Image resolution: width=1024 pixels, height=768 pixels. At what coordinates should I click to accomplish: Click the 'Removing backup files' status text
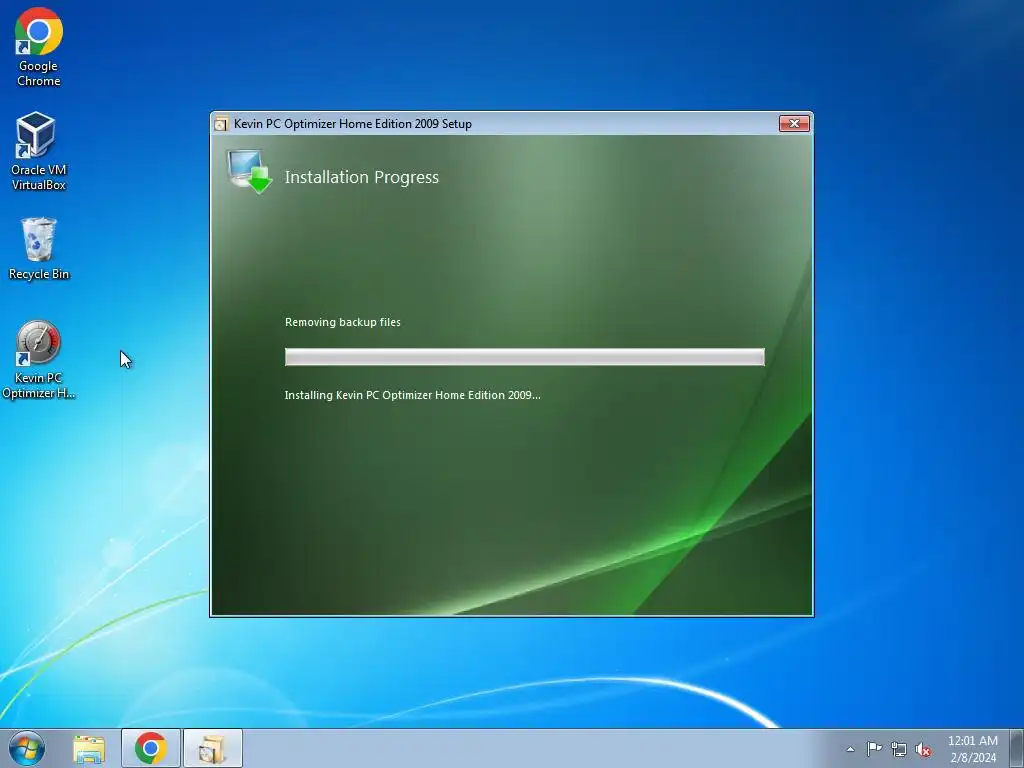coord(343,322)
